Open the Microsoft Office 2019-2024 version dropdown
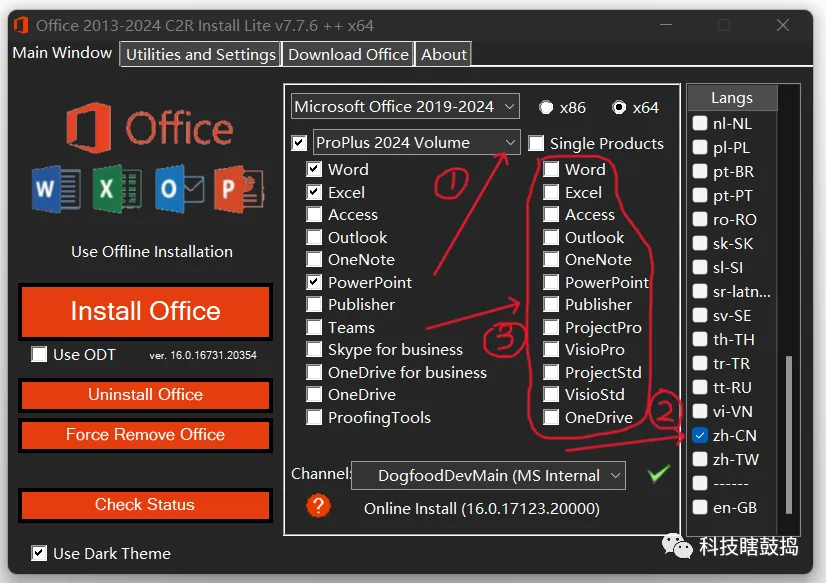Image resolution: width=826 pixels, height=583 pixels. tap(405, 107)
